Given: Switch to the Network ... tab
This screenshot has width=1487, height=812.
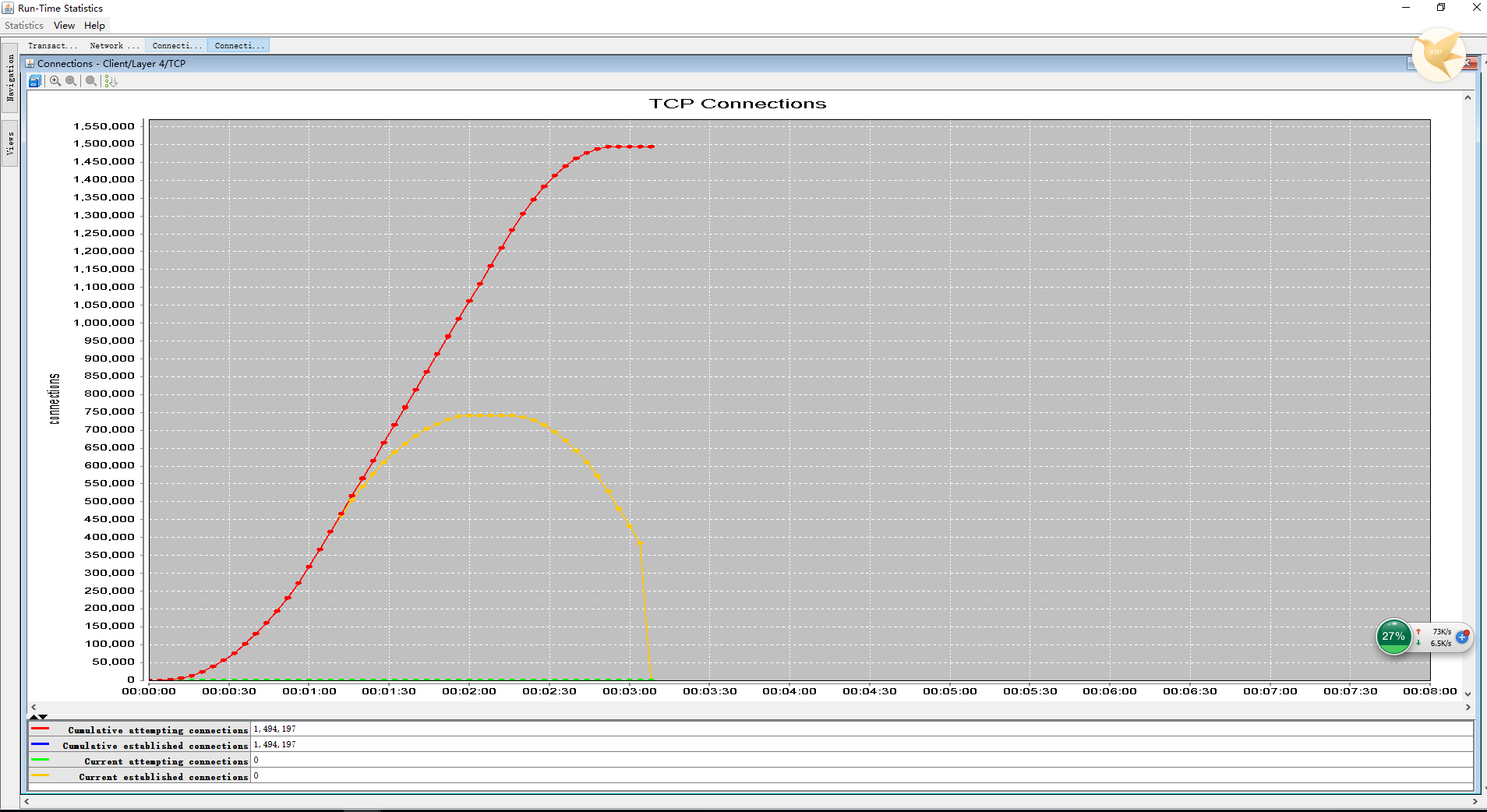Looking at the screenshot, I should pos(115,46).
